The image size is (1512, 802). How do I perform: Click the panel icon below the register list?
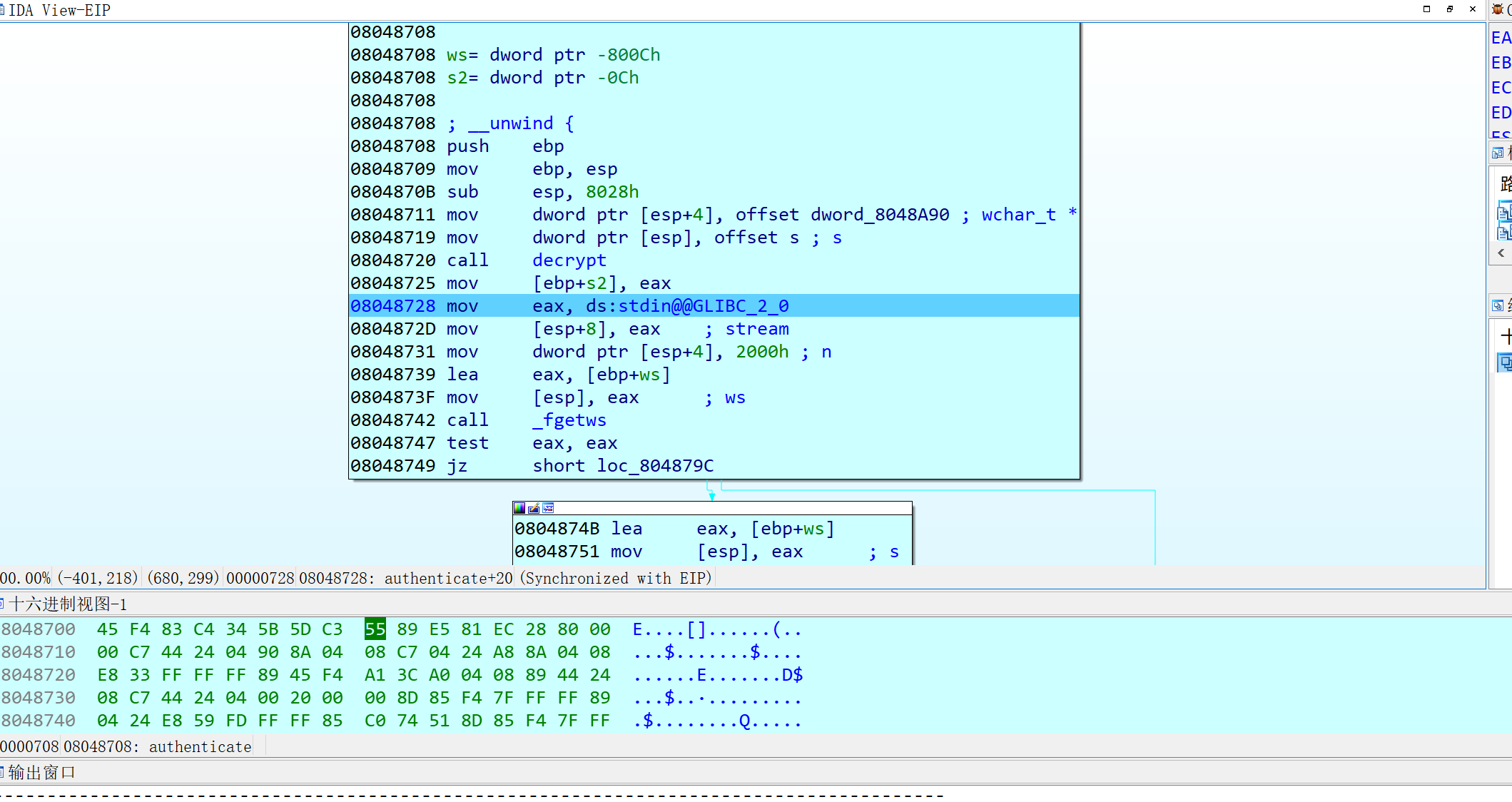(x=1498, y=153)
